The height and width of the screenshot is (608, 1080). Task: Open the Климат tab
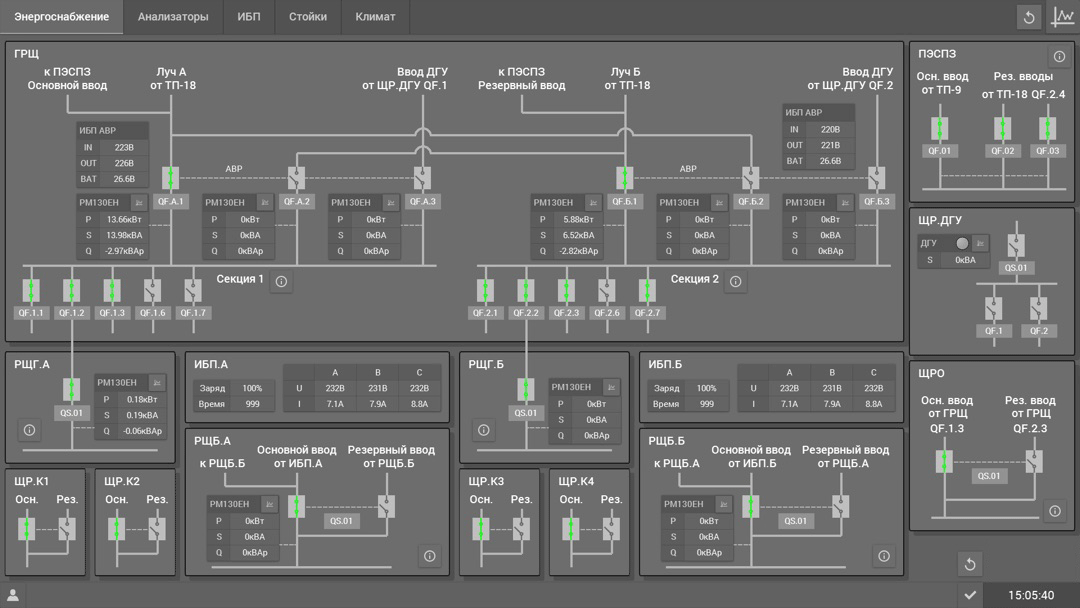coord(375,17)
